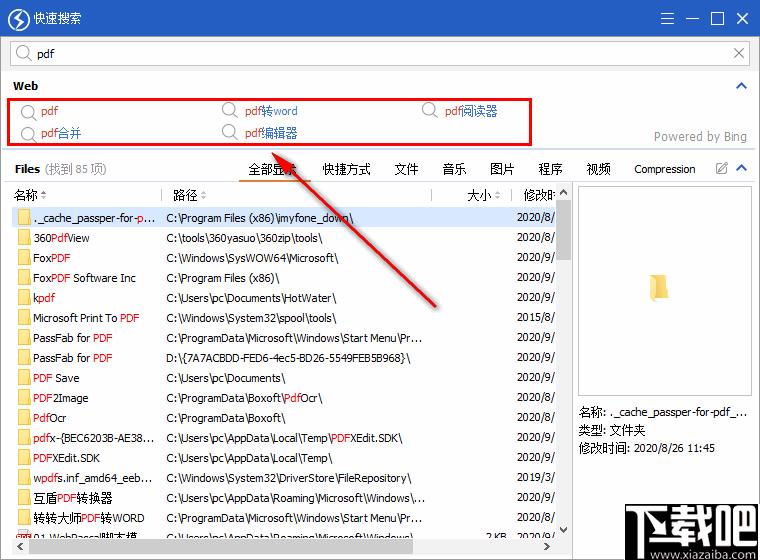The width and height of the screenshot is (760, 560).
Task: Switch to Compression tab
Action: (x=665, y=169)
